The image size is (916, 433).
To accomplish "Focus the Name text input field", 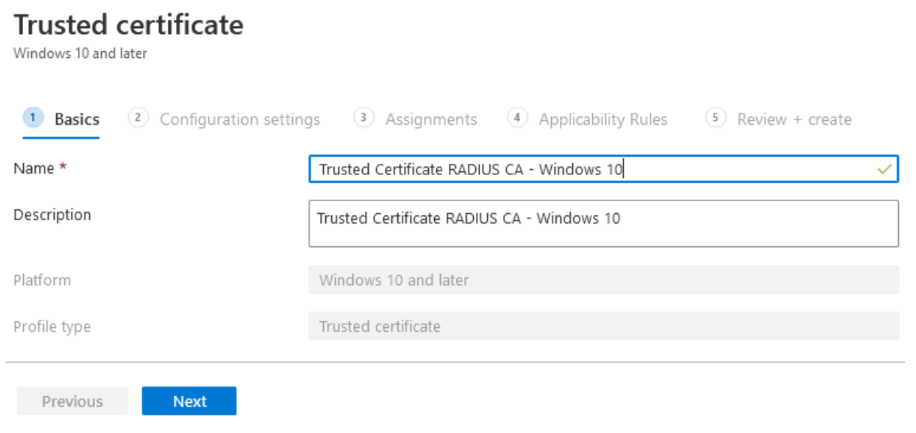I will point(590,170).
